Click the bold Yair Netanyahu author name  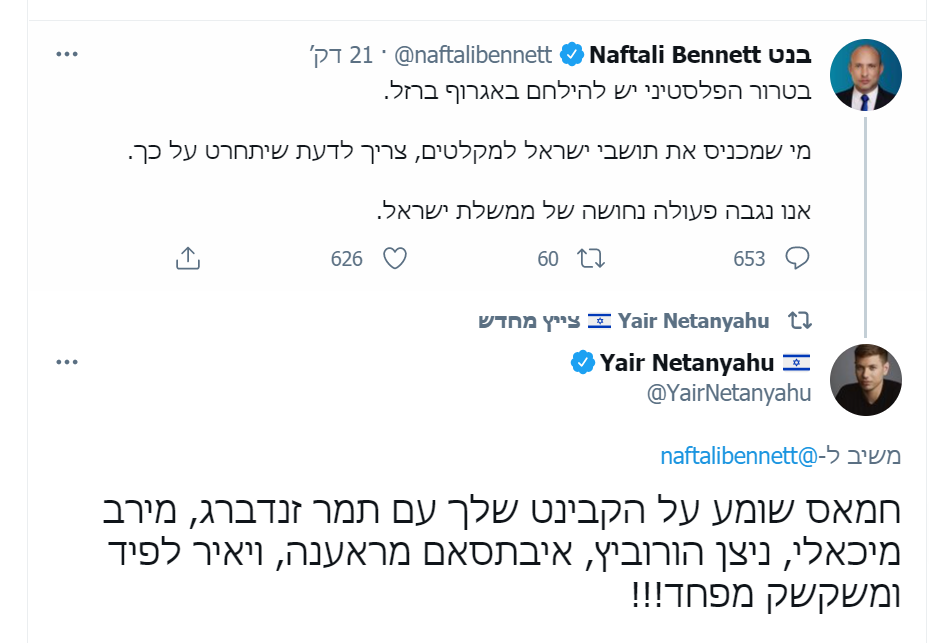coord(685,361)
